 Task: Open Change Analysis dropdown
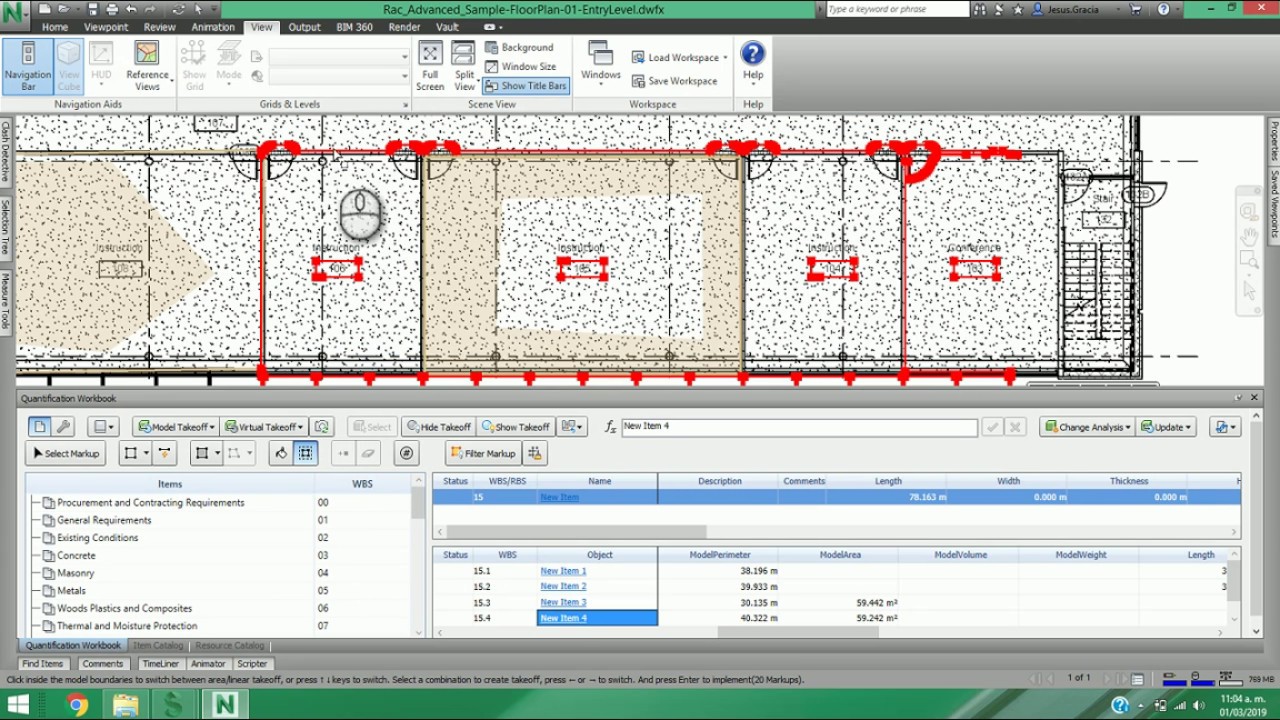pos(1087,427)
